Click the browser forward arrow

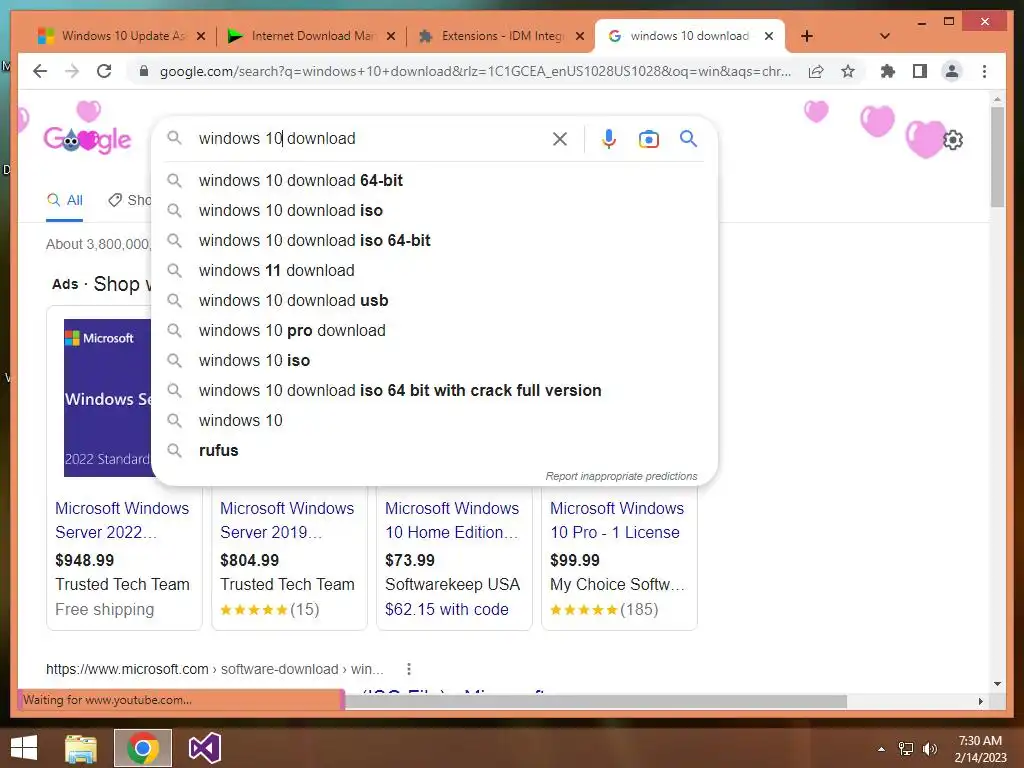[x=72, y=71]
